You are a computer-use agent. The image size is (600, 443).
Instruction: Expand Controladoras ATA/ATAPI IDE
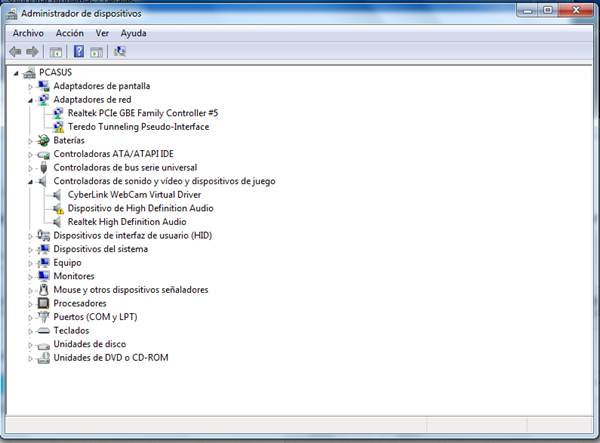[30, 155]
